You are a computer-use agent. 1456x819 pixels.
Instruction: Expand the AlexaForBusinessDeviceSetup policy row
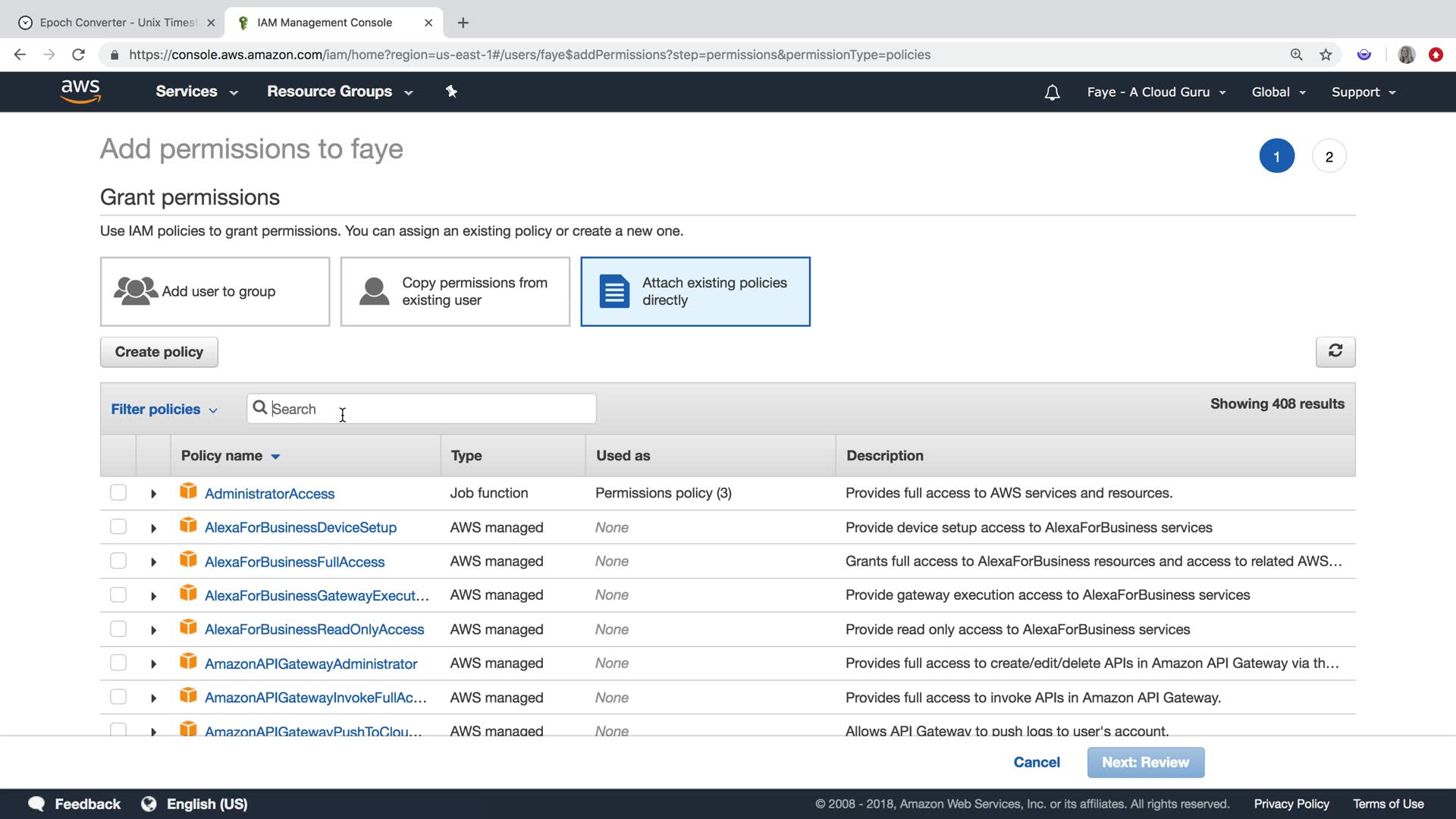[153, 528]
